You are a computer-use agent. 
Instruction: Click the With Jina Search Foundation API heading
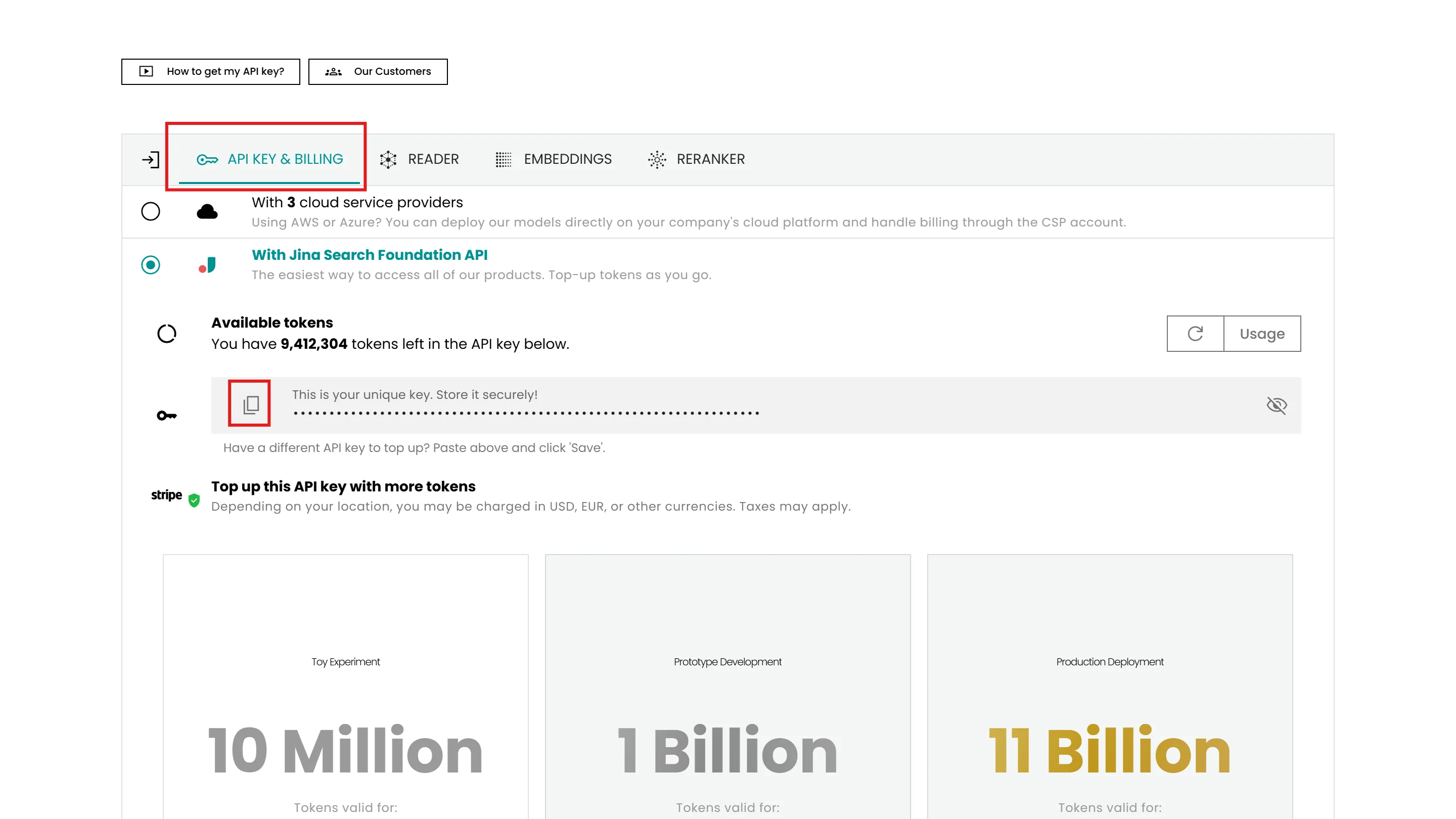(x=370, y=255)
